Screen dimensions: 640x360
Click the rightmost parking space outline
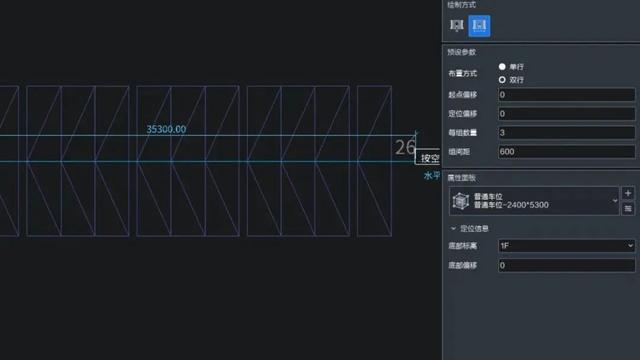pyautogui.click(x=374, y=161)
